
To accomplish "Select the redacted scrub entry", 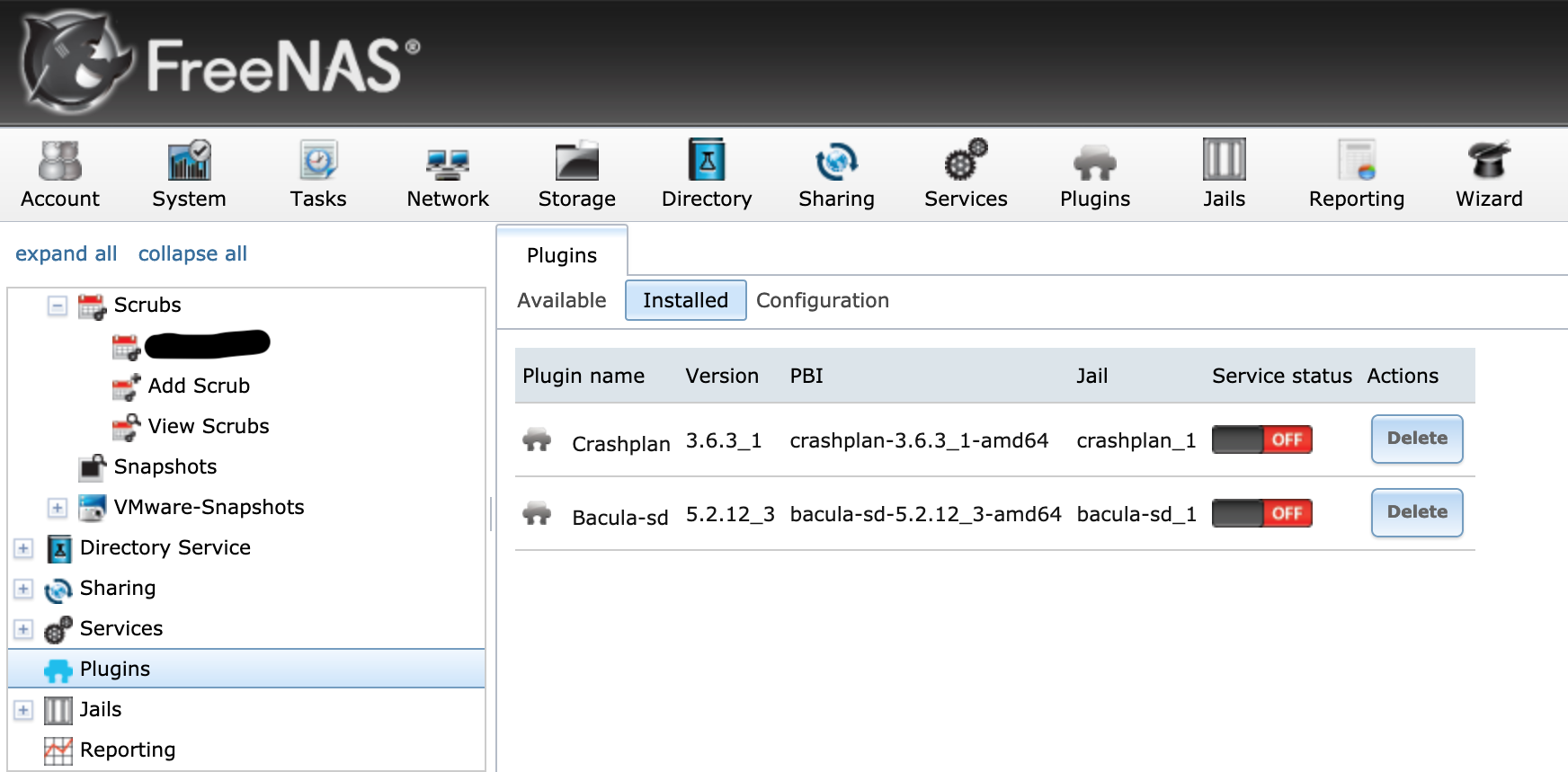I will click(x=207, y=344).
